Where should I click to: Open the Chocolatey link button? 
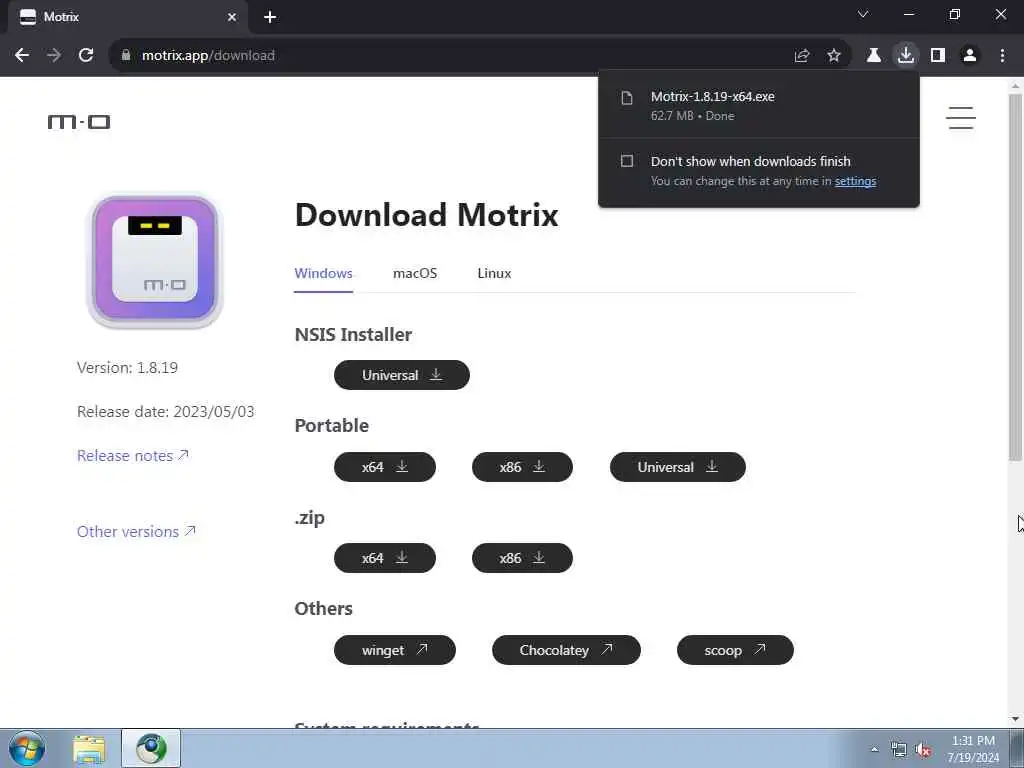[566, 650]
